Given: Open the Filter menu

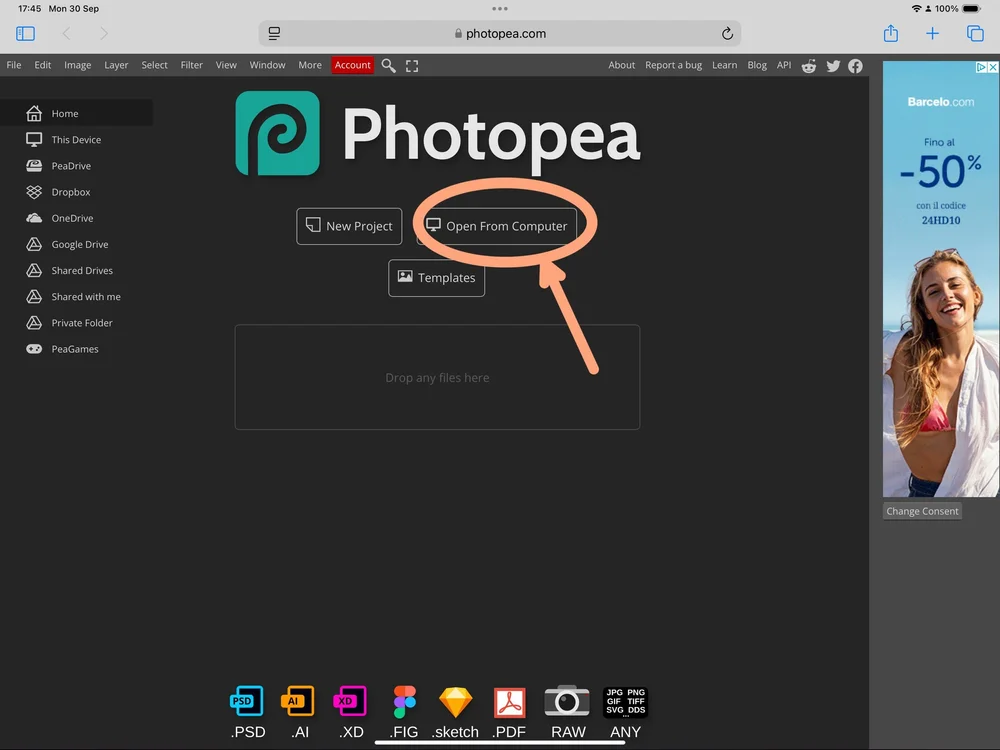Looking at the screenshot, I should point(191,65).
